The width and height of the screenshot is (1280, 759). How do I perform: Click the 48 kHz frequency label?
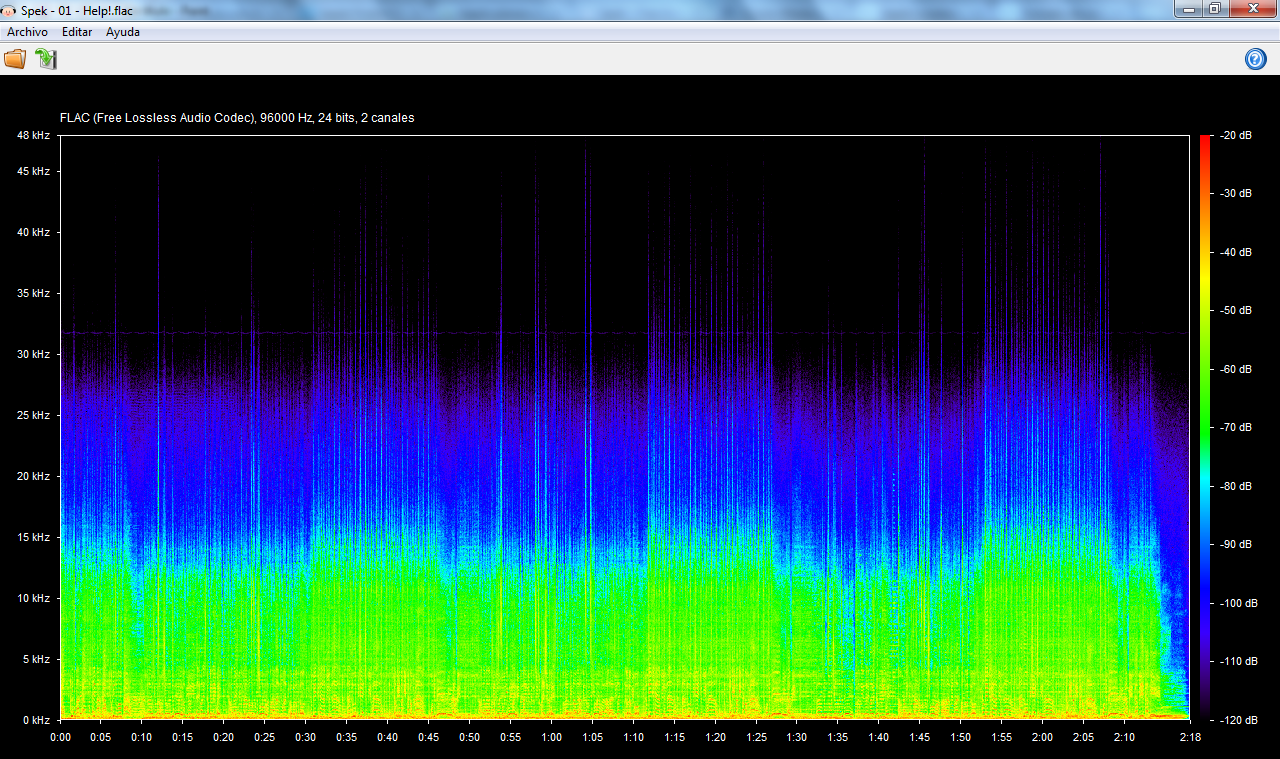[33, 135]
